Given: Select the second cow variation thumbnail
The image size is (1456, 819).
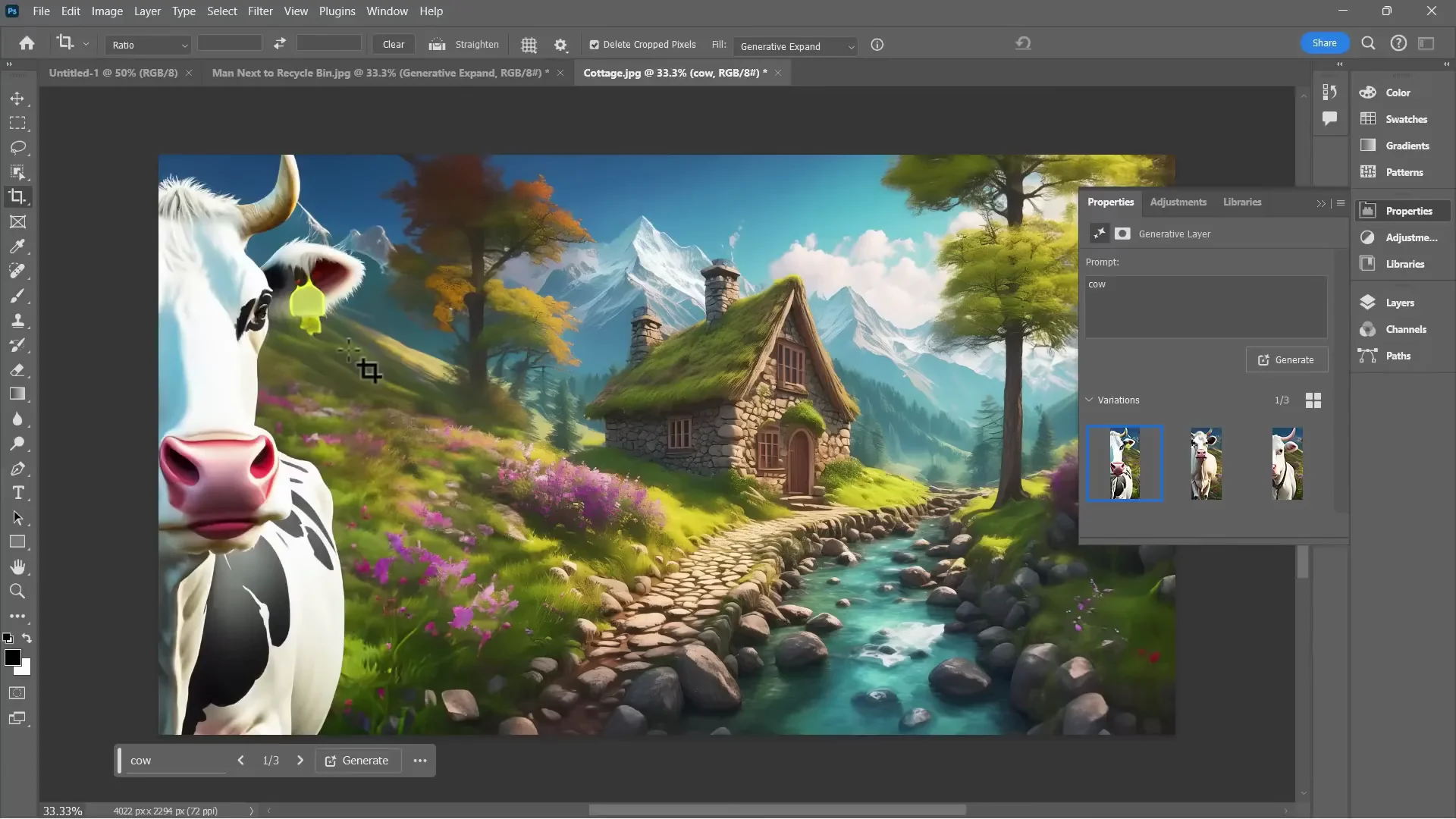Looking at the screenshot, I should tap(1205, 463).
